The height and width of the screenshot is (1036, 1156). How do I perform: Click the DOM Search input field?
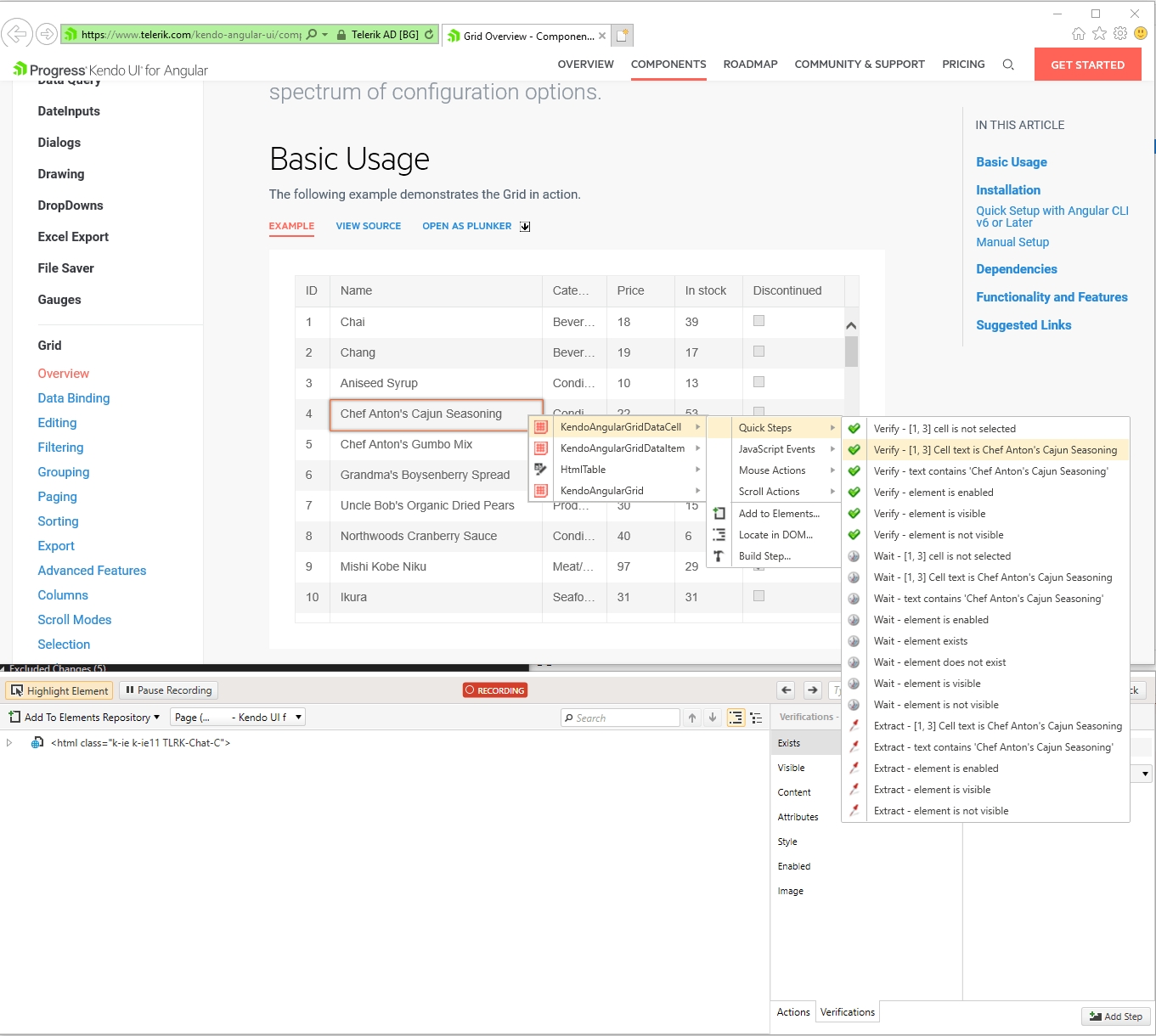click(x=621, y=718)
